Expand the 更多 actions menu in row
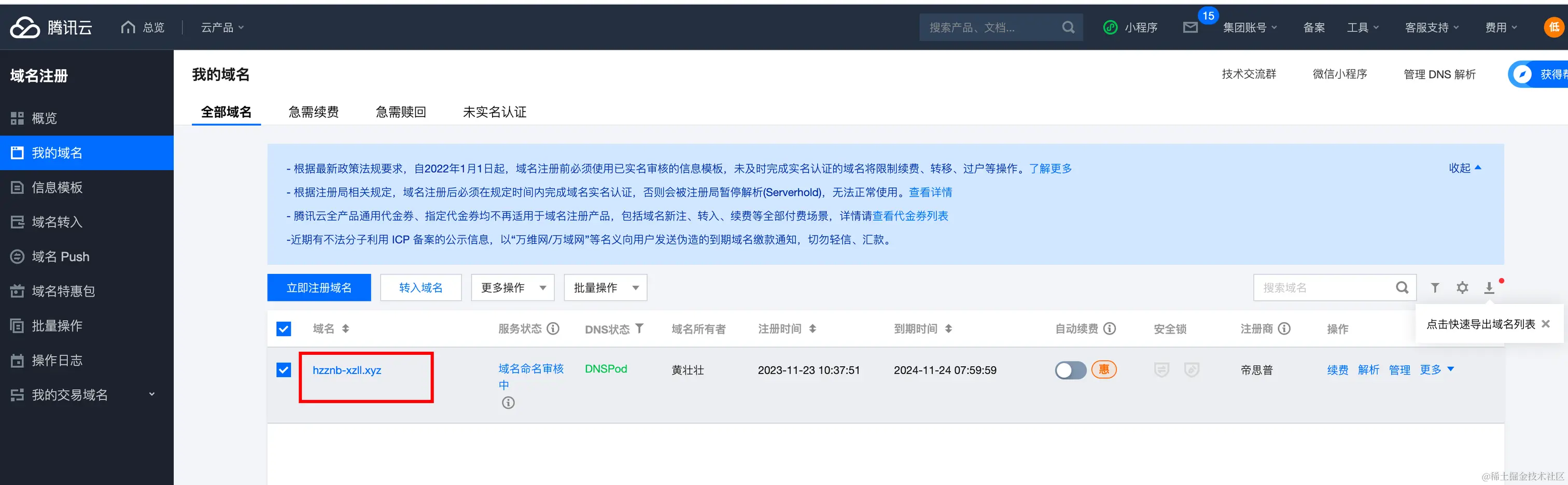The image size is (1568, 485). pos(1436,369)
